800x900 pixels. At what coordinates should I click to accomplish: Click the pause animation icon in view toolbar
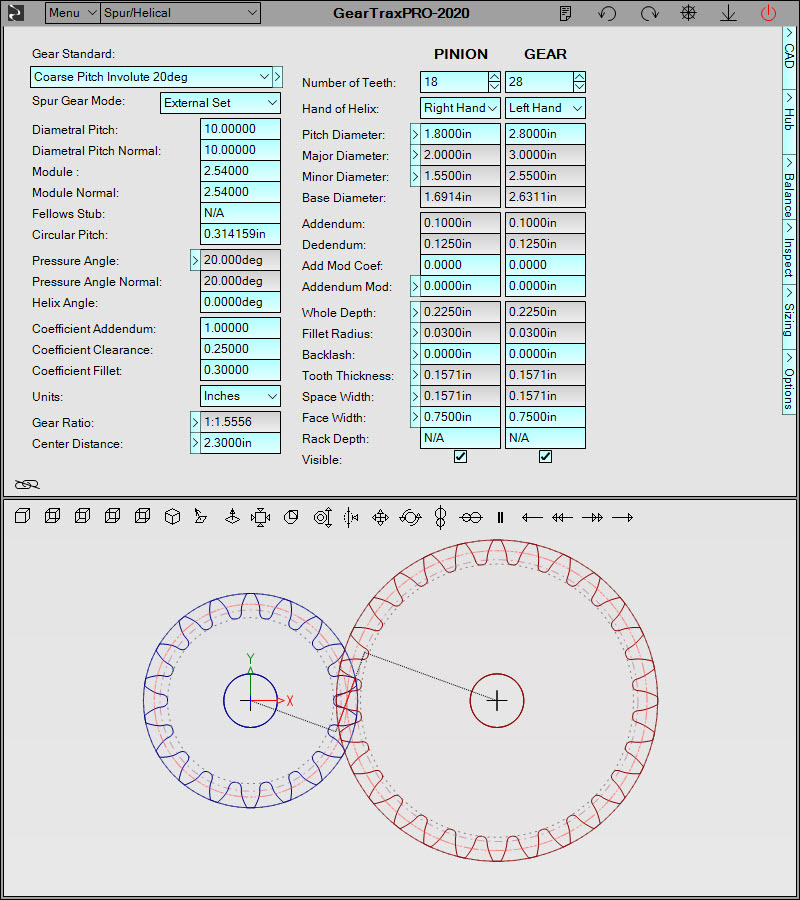(x=501, y=517)
